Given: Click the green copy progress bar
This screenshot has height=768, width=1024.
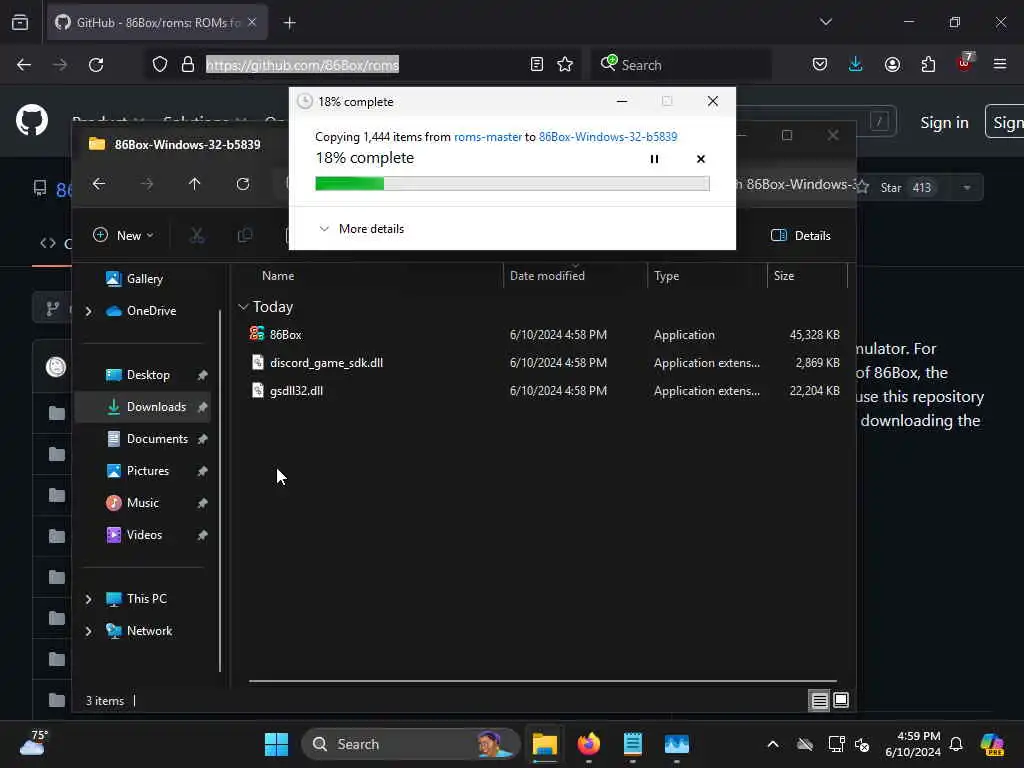Looking at the screenshot, I should pos(512,184).
